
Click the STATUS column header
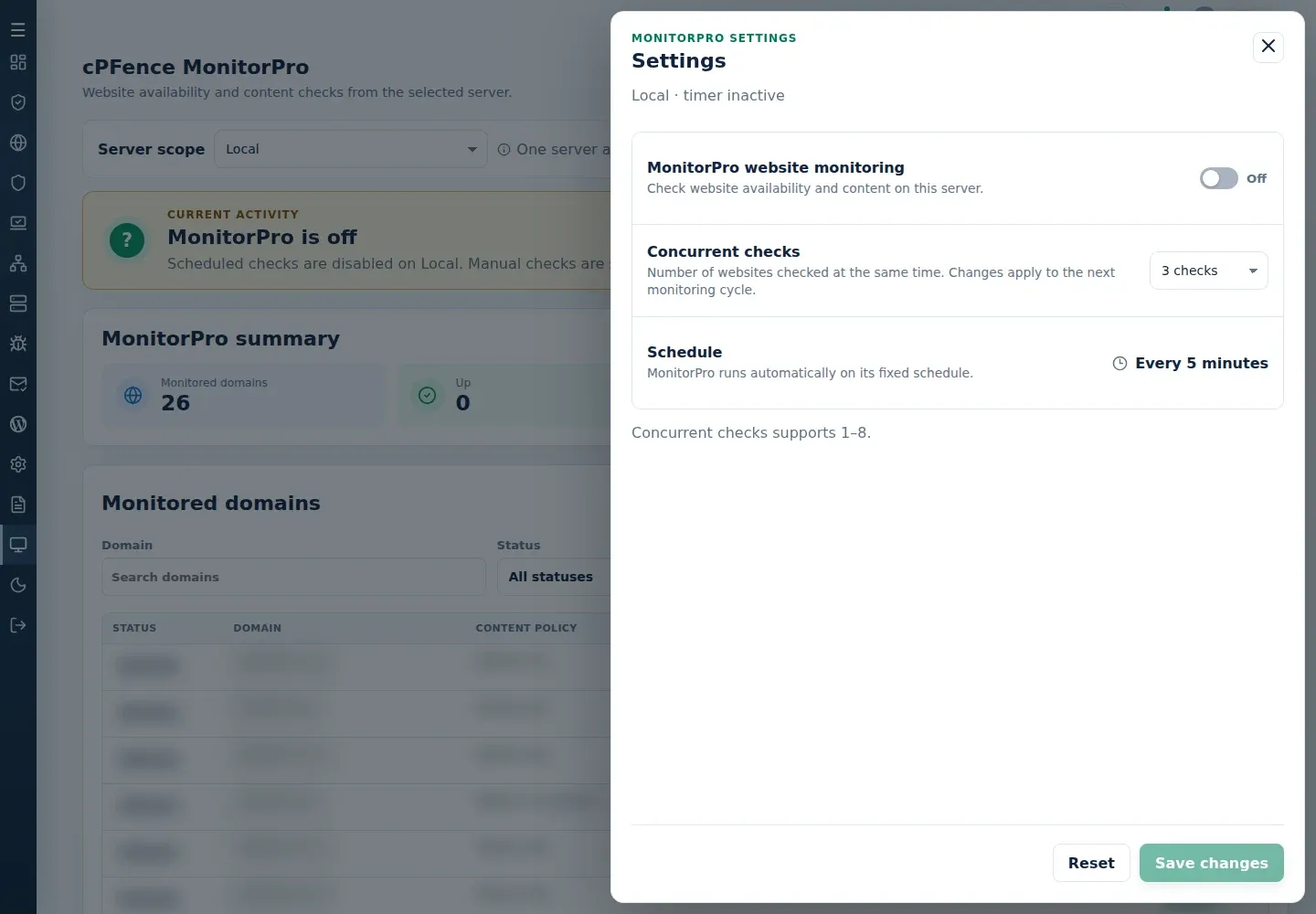coord(134,628)
